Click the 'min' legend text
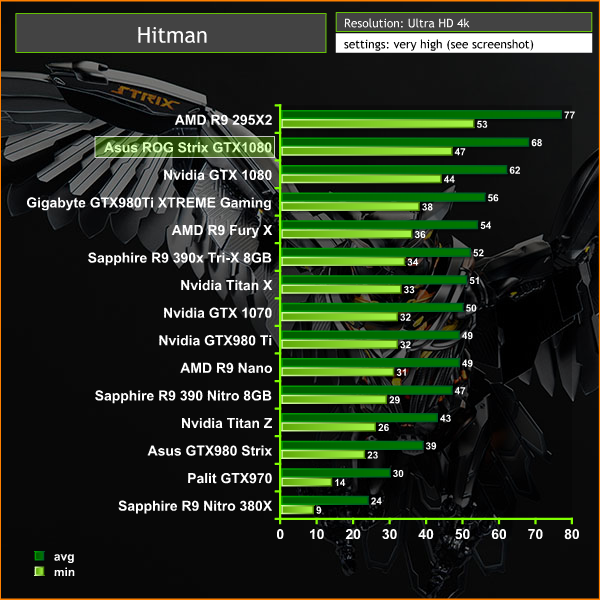Viewport: 600px width, 600px height. (x=64, y=572)
